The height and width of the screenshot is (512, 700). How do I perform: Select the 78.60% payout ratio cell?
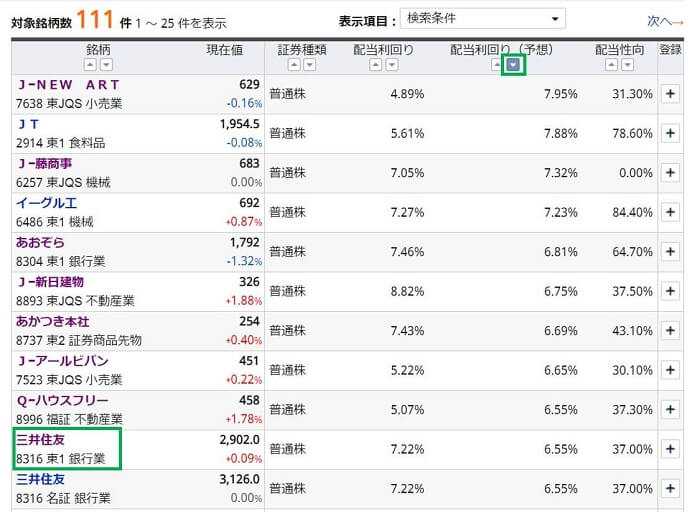pyautogui.click(x=632, y=133)
